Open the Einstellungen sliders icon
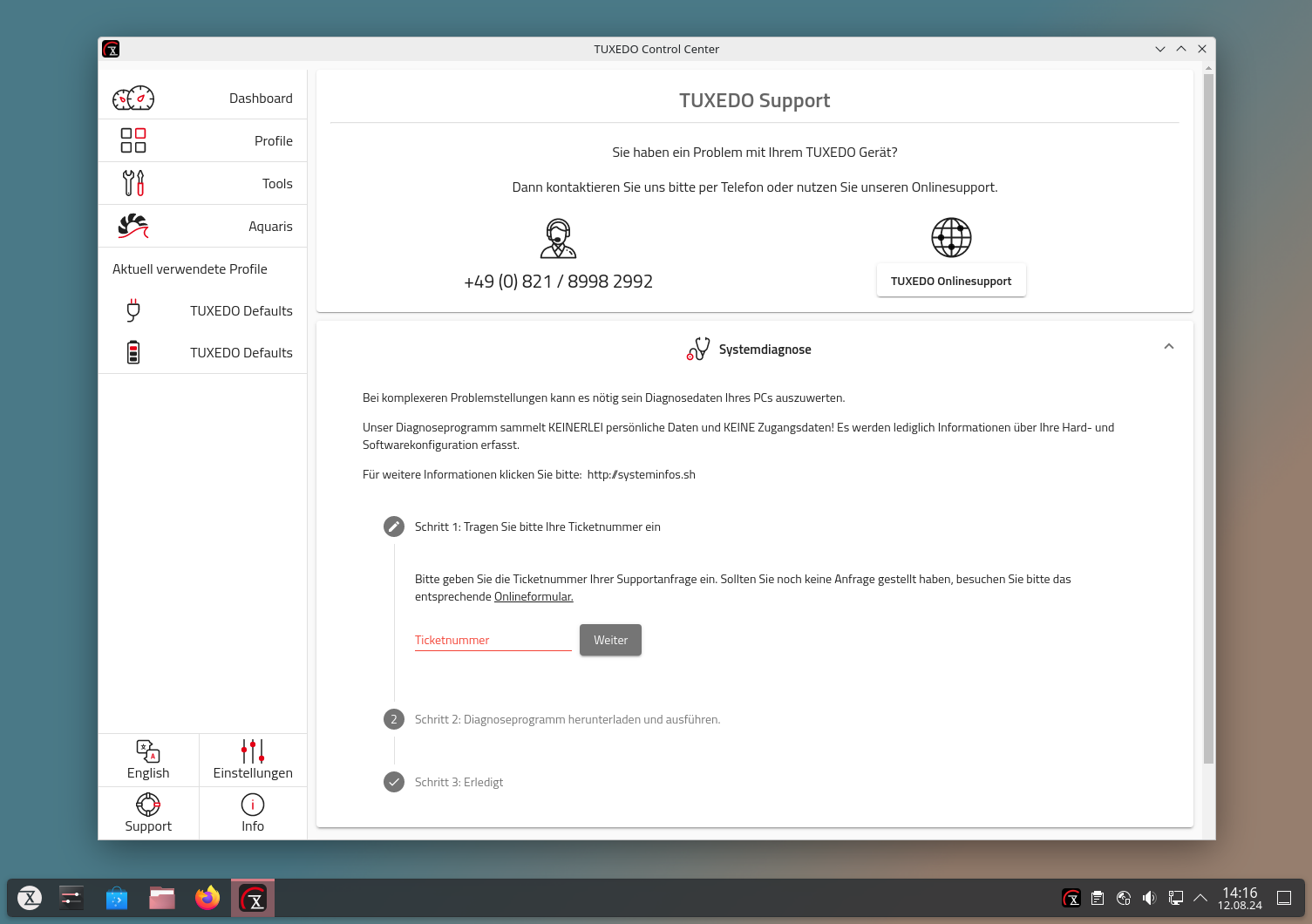This screenshot has width=1312, height=924. [x=253, y=751]
